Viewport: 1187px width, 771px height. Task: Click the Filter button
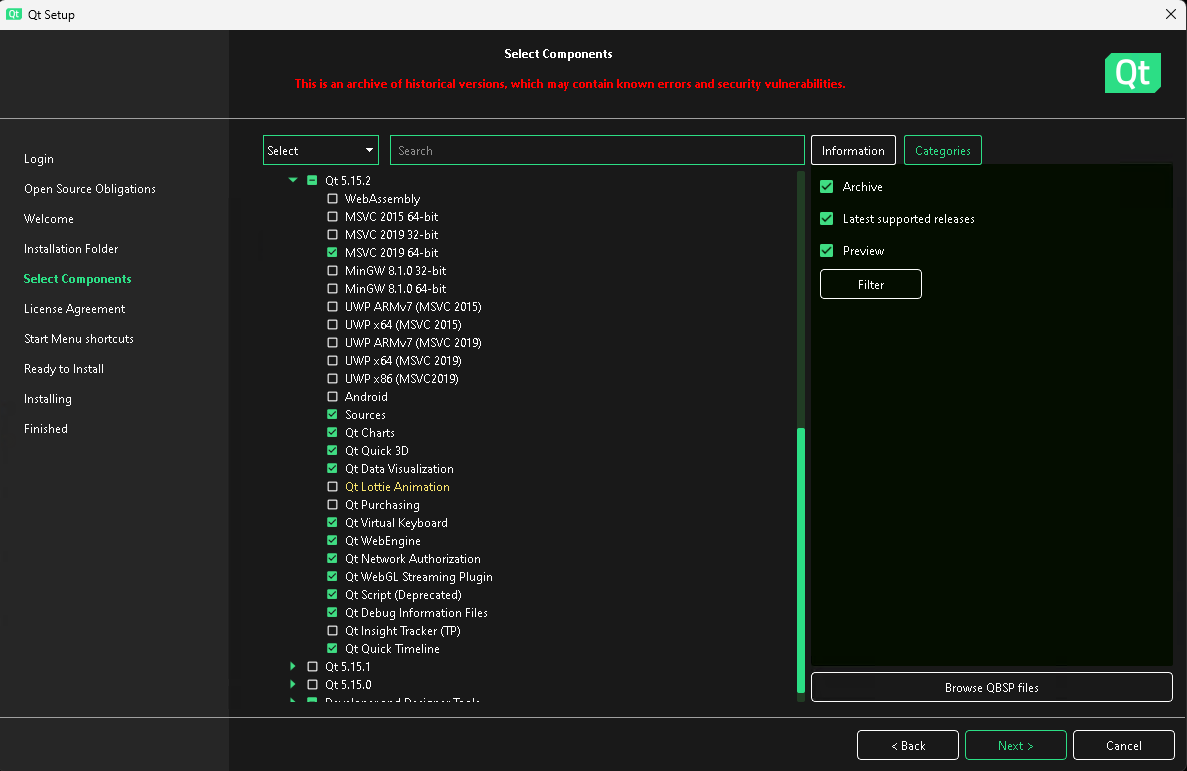pos(871,284)
